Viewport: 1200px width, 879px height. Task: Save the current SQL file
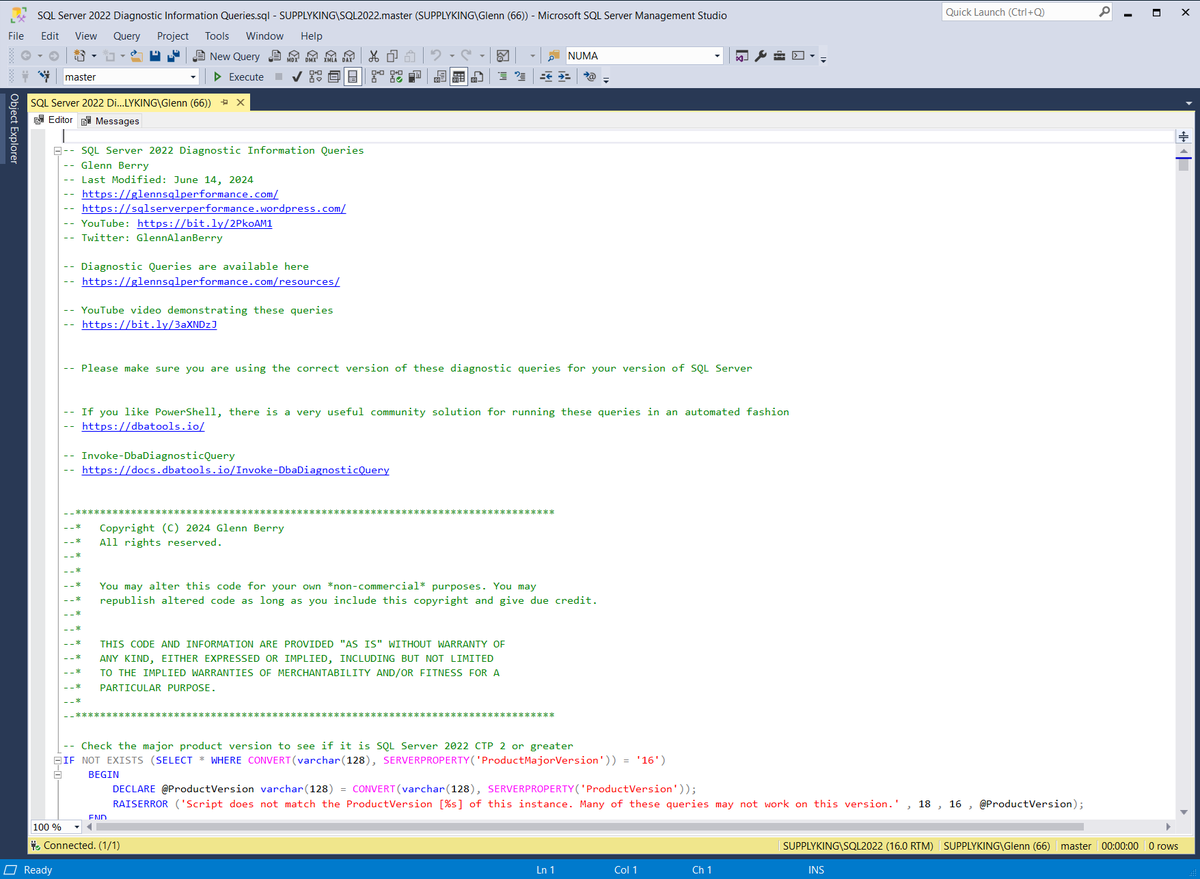[155, 56]
